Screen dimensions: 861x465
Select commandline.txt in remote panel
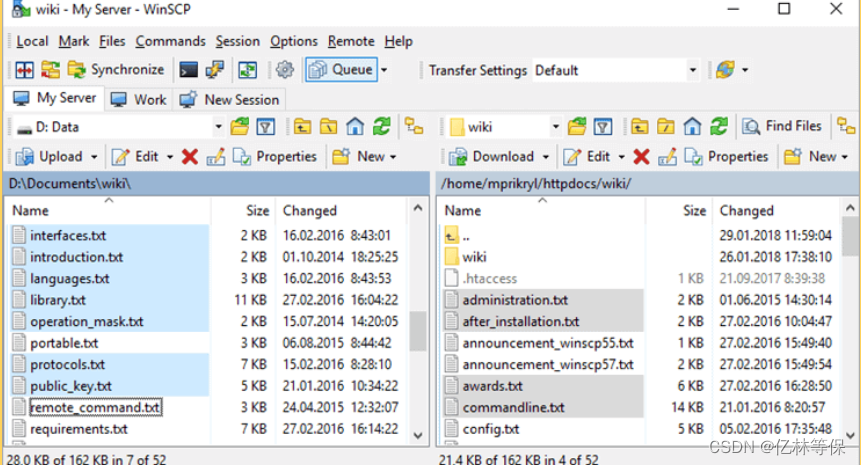513,407
